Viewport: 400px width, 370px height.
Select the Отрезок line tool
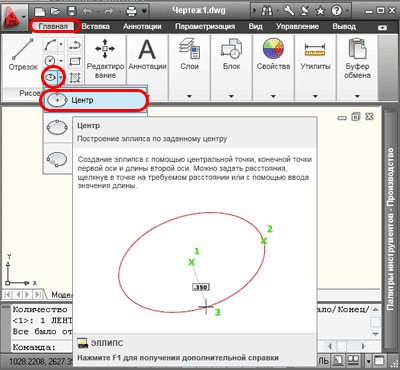tap(23, 54)
